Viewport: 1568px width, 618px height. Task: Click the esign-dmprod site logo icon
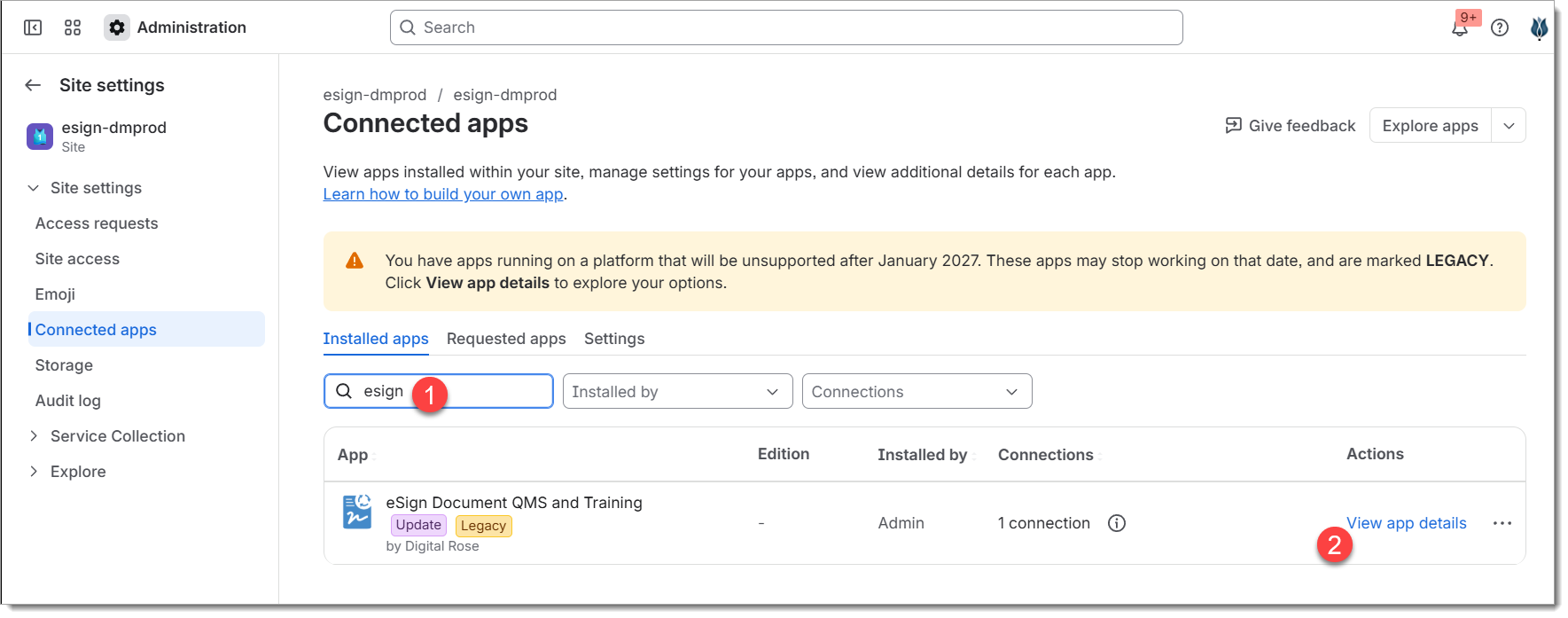[40, 137]
